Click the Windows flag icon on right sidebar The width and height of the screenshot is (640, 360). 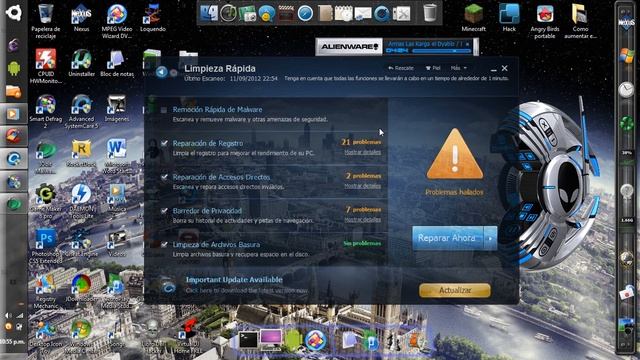click(626, 56)
